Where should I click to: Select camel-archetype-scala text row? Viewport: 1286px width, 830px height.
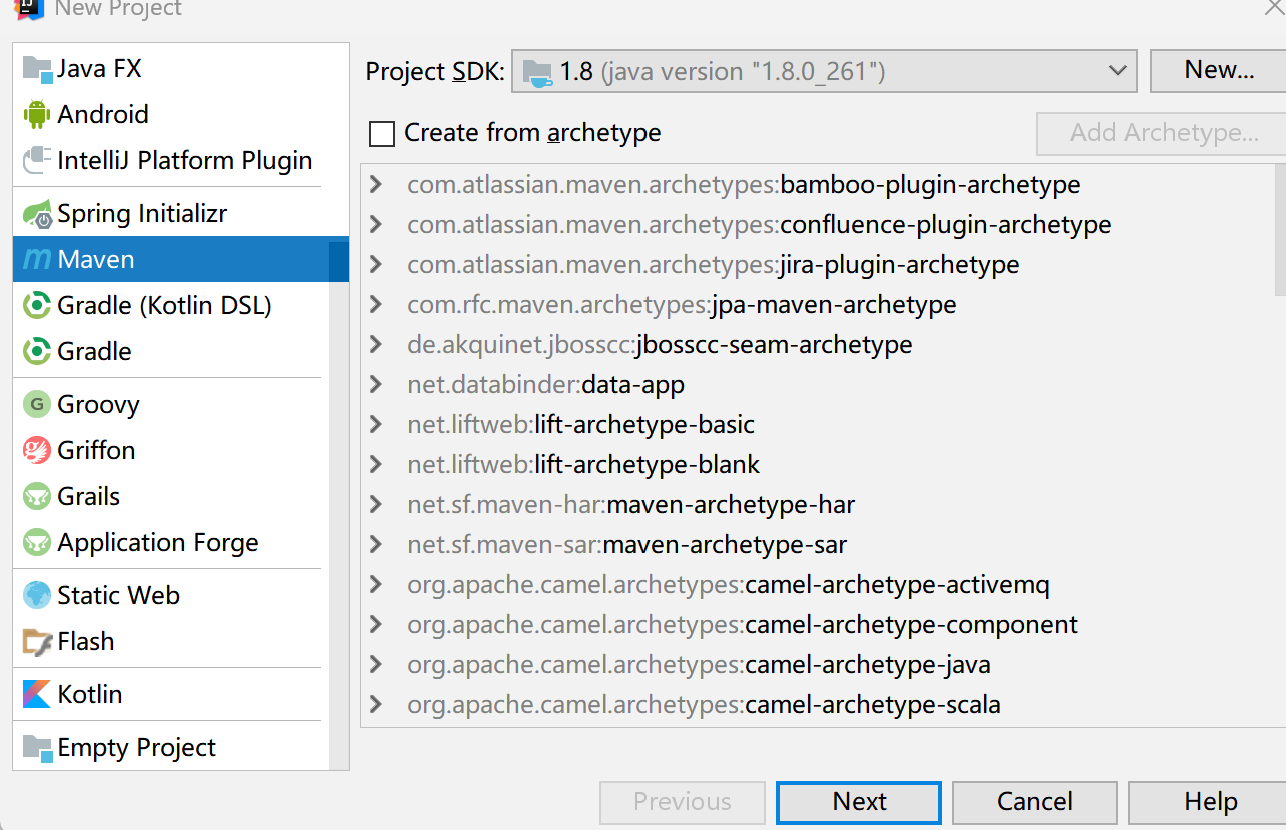click(704, 705)
